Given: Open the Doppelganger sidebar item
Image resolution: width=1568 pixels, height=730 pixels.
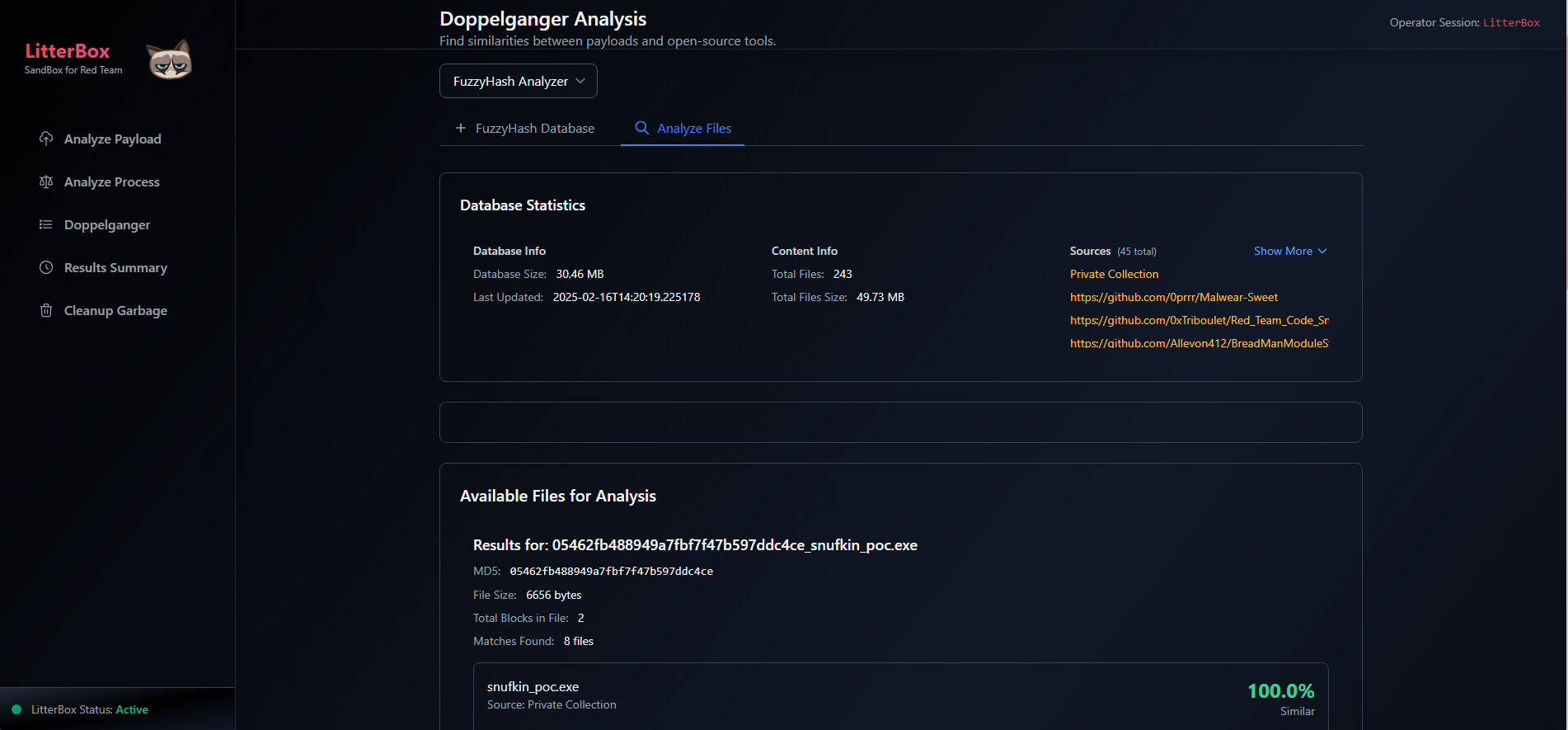Looking at the screenshot, I should [107, 224].
